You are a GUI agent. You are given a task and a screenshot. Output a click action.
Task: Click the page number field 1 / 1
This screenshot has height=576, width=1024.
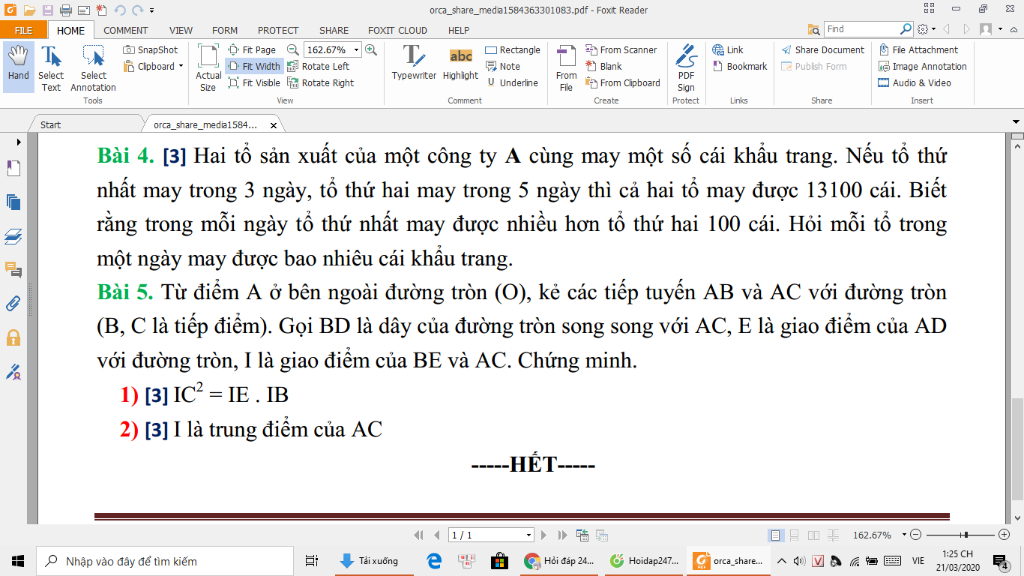click(x=486, y=535)
